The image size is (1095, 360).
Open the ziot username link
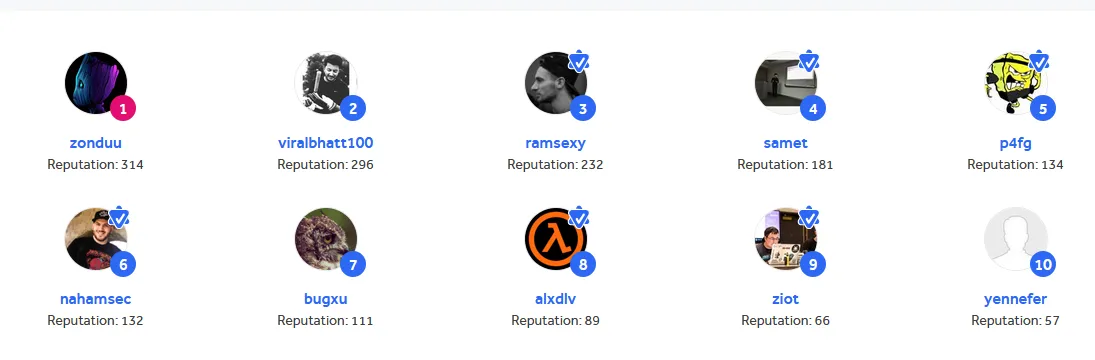[x=785, y=299]
